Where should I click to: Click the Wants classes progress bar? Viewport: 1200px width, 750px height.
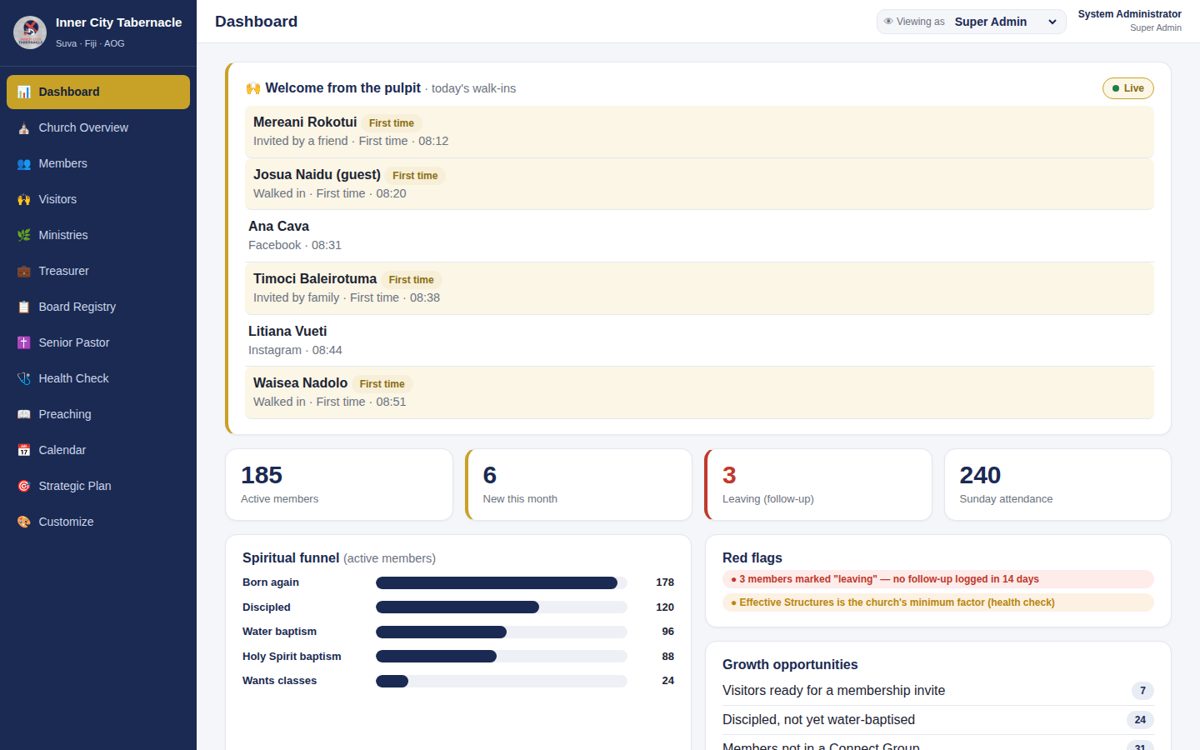tap(501, 681)
